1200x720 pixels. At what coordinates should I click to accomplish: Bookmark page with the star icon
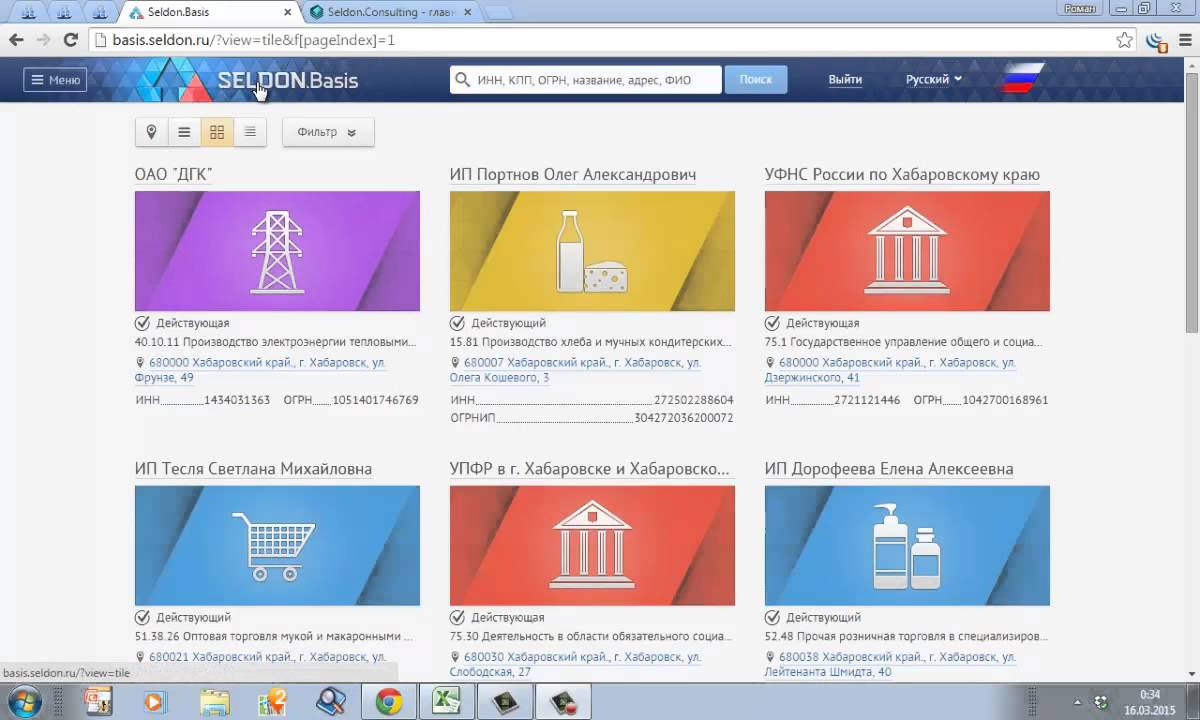1125,40
